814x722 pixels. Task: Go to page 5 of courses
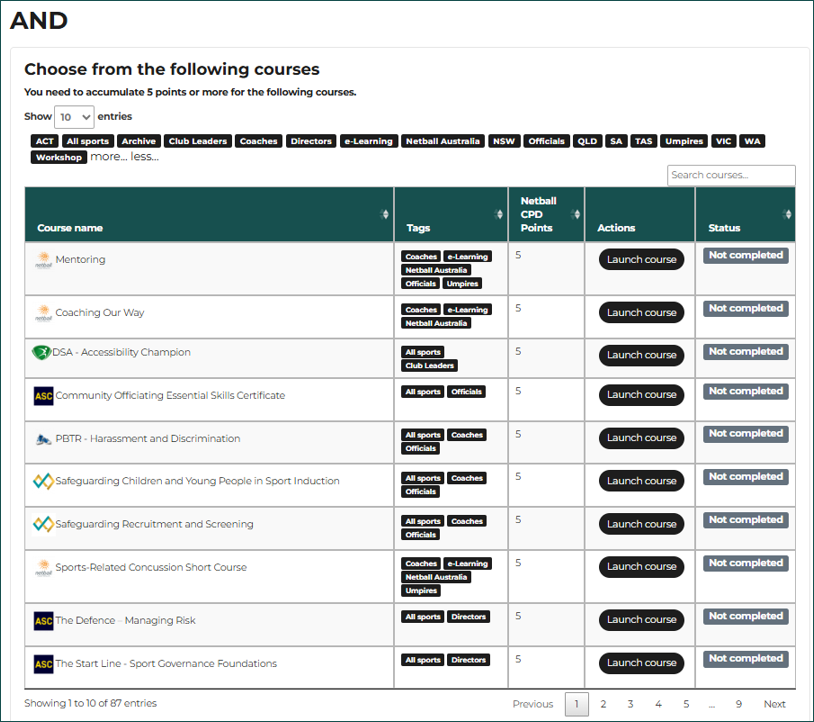[x=686, y=704]
